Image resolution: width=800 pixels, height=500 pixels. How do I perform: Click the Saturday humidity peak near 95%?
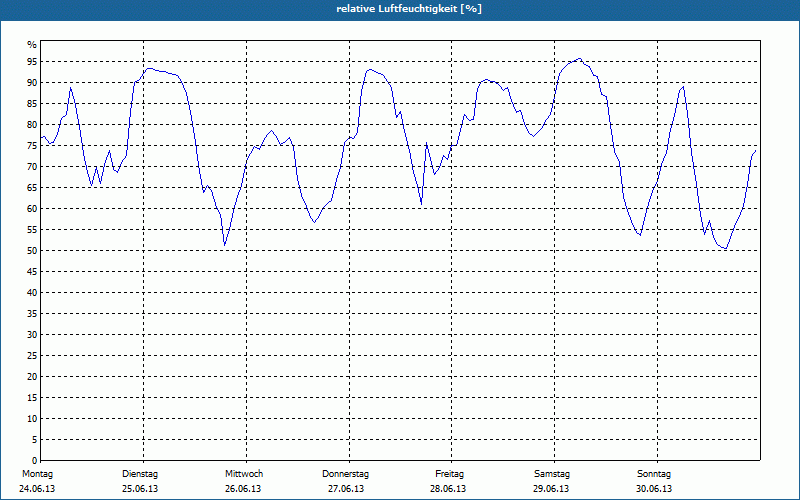[579, 59]
